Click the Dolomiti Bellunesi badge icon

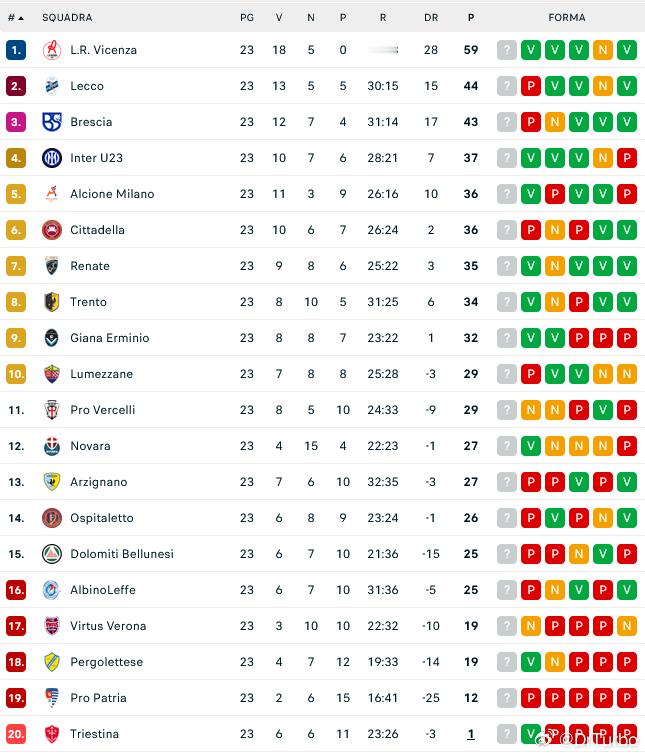pos(52,554)
